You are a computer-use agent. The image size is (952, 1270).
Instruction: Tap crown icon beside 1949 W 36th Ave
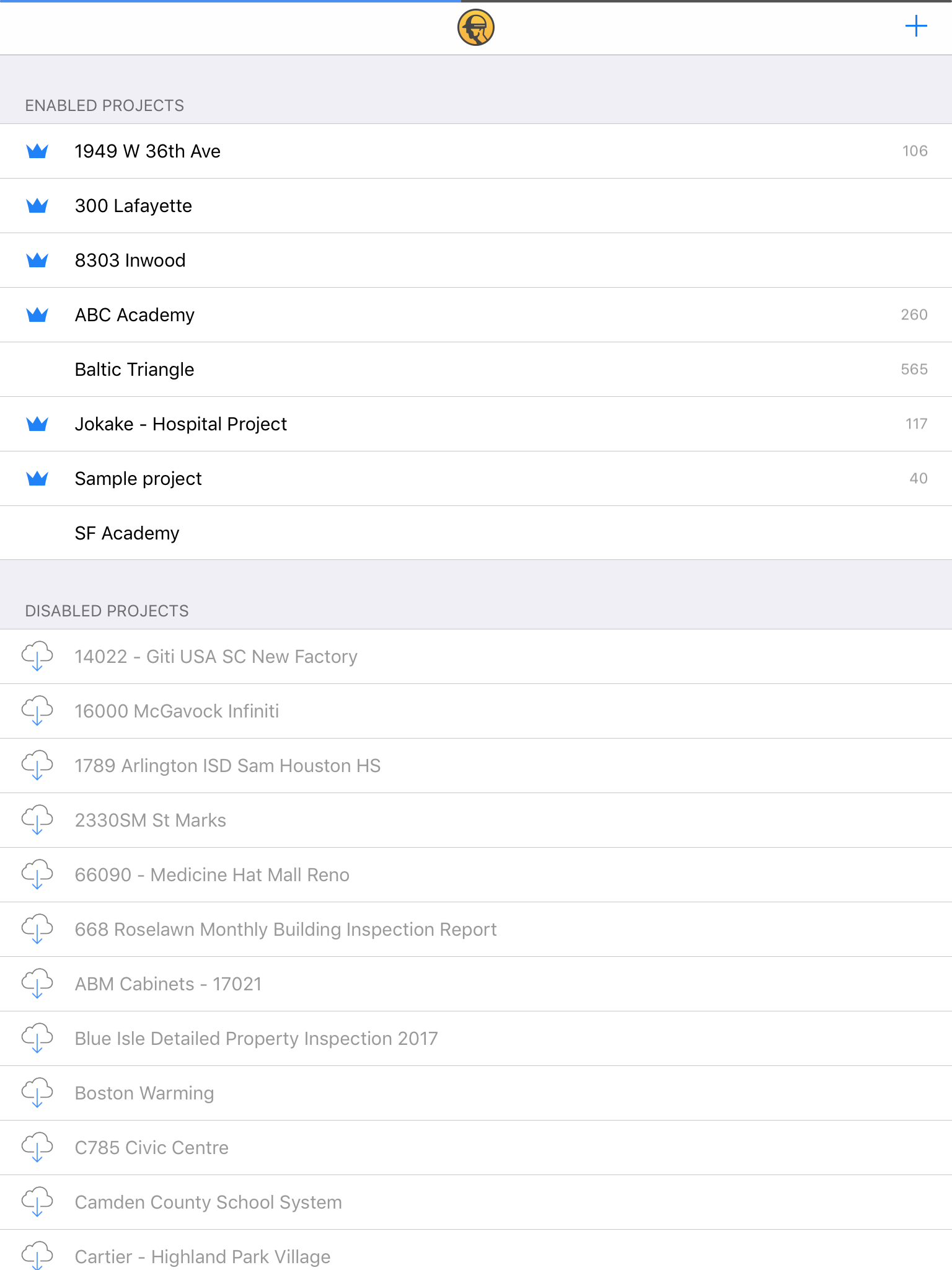[37, 151]
